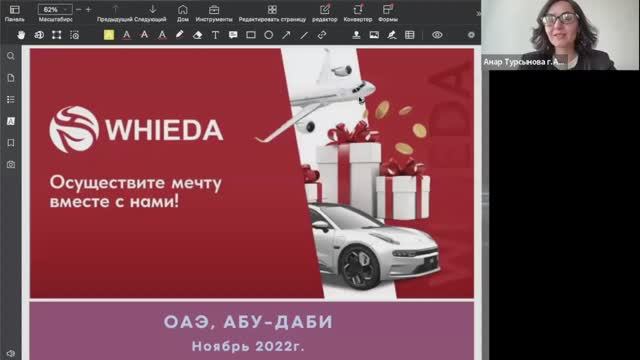Select the arrow drawing tool
The height and width of the screenshot is (360, 640).
coord(286,35)
